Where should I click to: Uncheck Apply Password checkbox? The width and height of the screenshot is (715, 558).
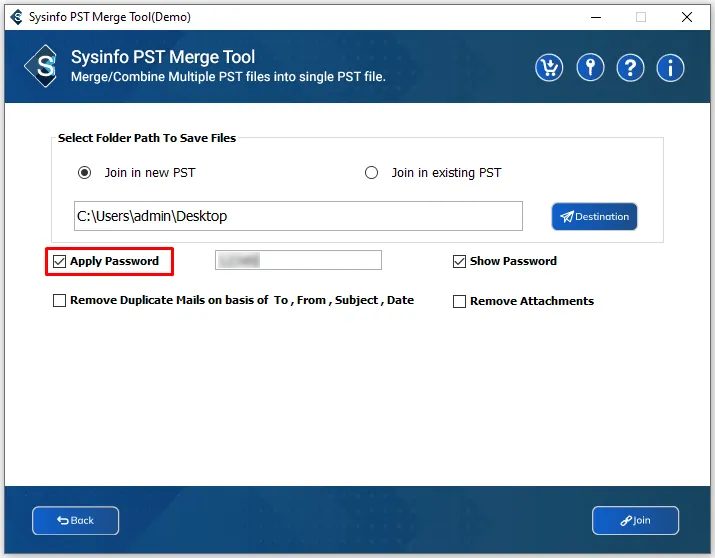59,261
